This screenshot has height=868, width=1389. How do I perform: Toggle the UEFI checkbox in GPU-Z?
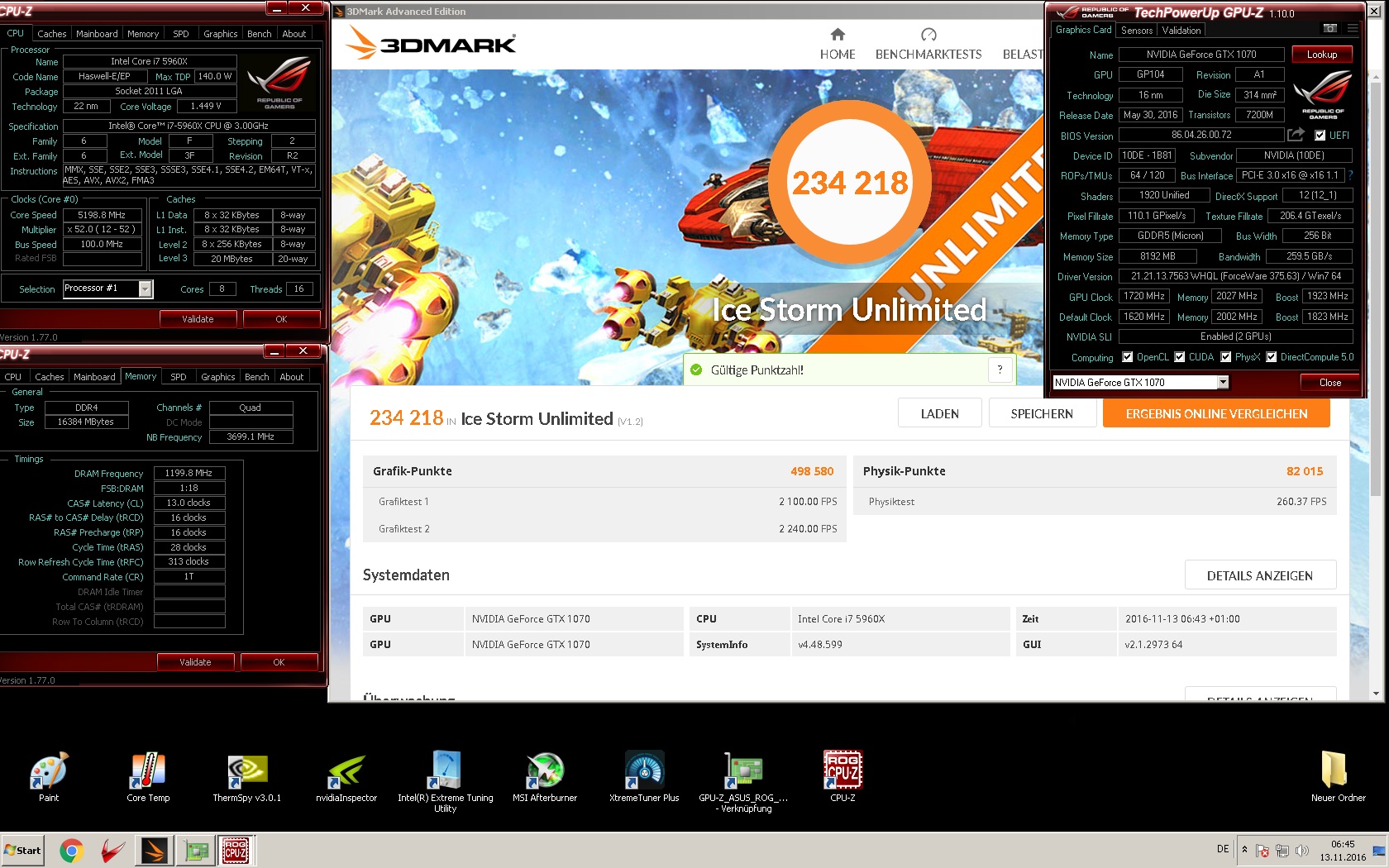pos(1320,136)
